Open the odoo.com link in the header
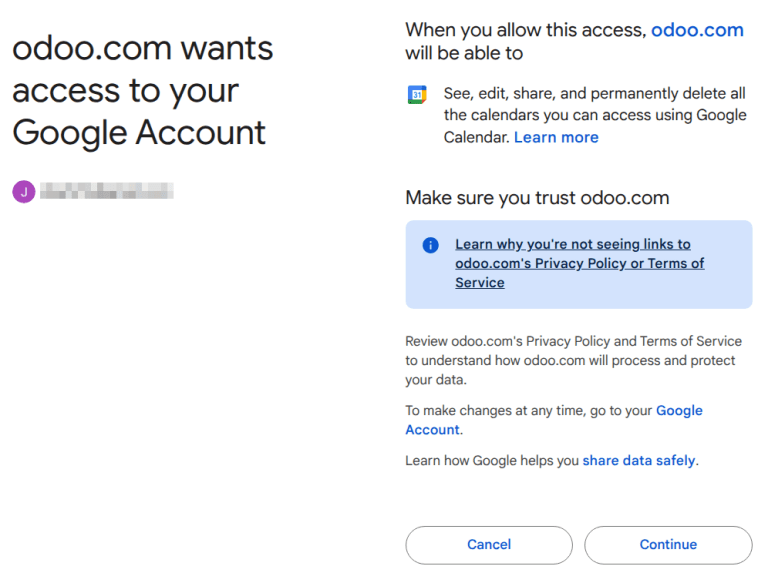The image size is (768, 576). 697,30
